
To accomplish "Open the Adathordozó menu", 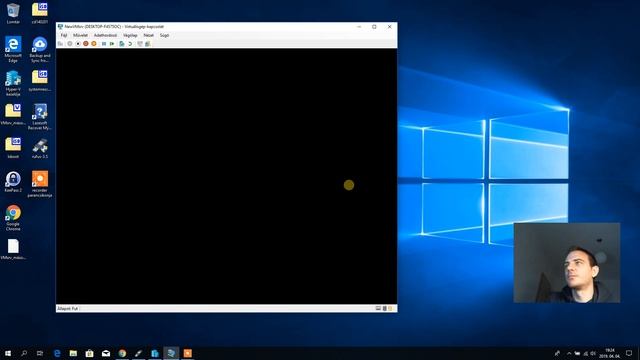I will coord(105,36).
